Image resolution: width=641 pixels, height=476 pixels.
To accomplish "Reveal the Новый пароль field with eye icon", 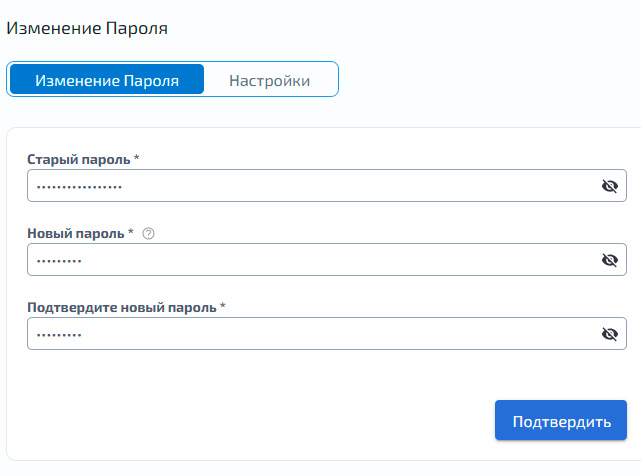I will [609, 260].
